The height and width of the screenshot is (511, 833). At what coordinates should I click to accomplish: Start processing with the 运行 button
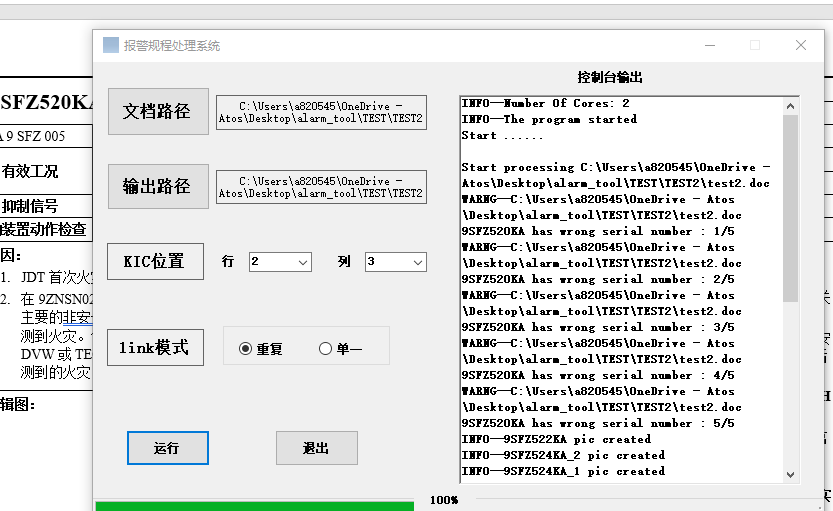click(167, 448)
